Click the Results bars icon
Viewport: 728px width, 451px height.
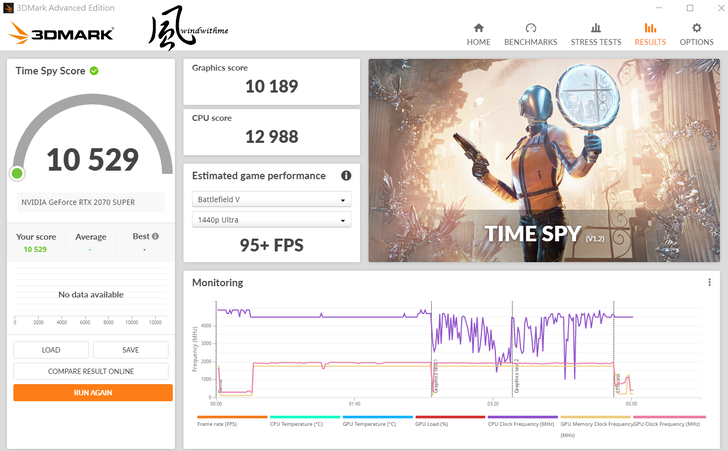650,28
